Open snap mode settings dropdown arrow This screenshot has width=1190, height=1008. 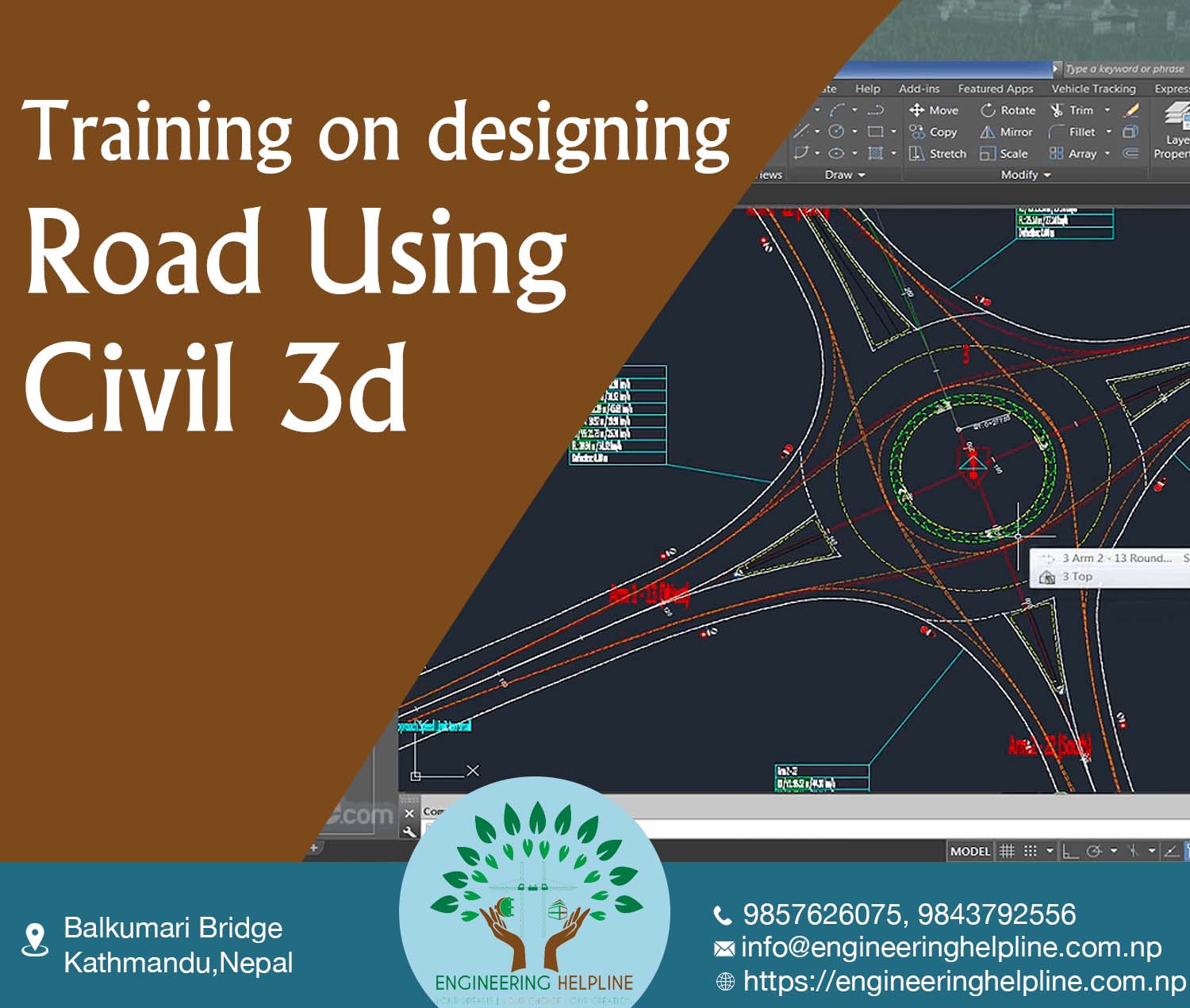pyautogui.click(x=1050, y=851)
